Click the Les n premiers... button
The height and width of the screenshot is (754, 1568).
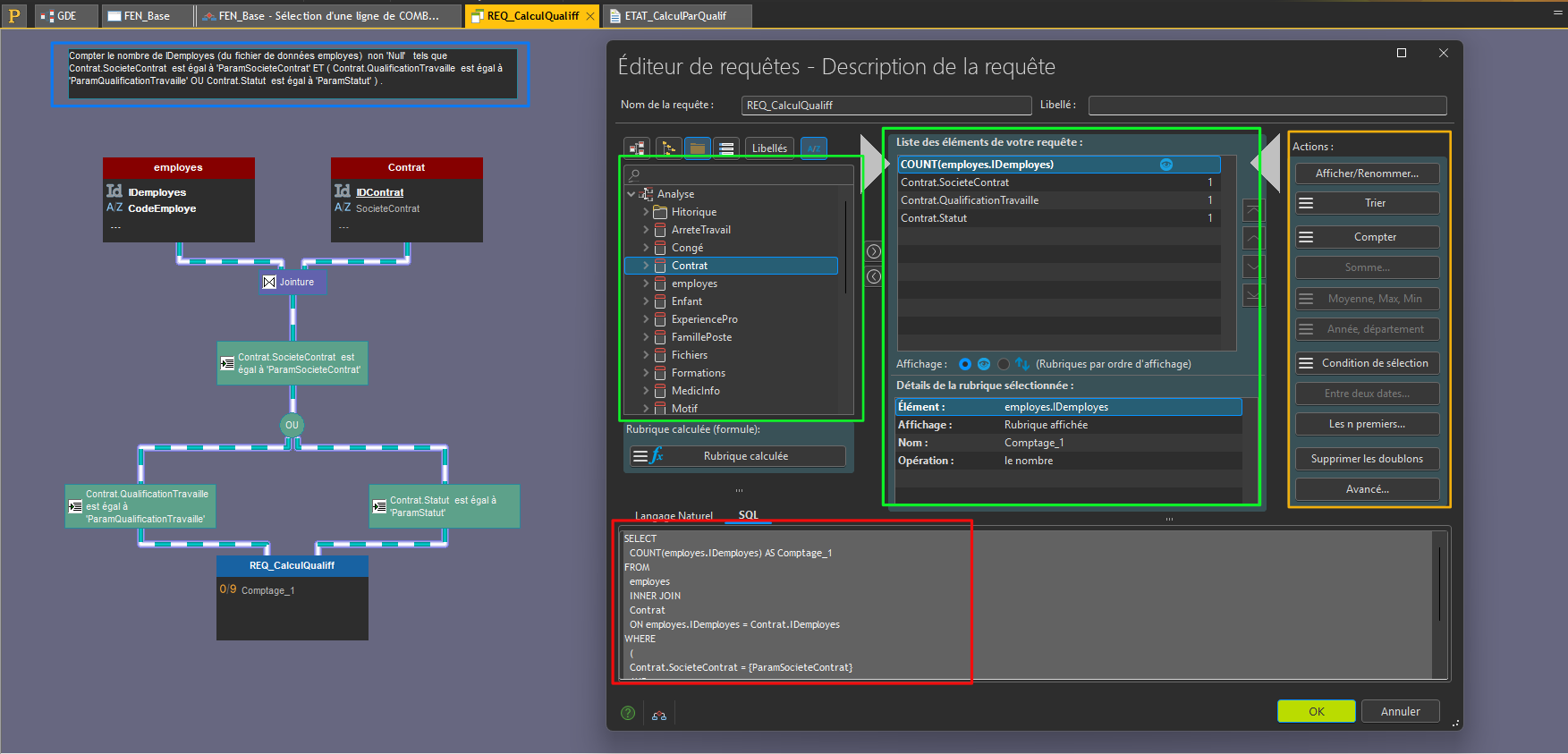[x=1367, y=424]
